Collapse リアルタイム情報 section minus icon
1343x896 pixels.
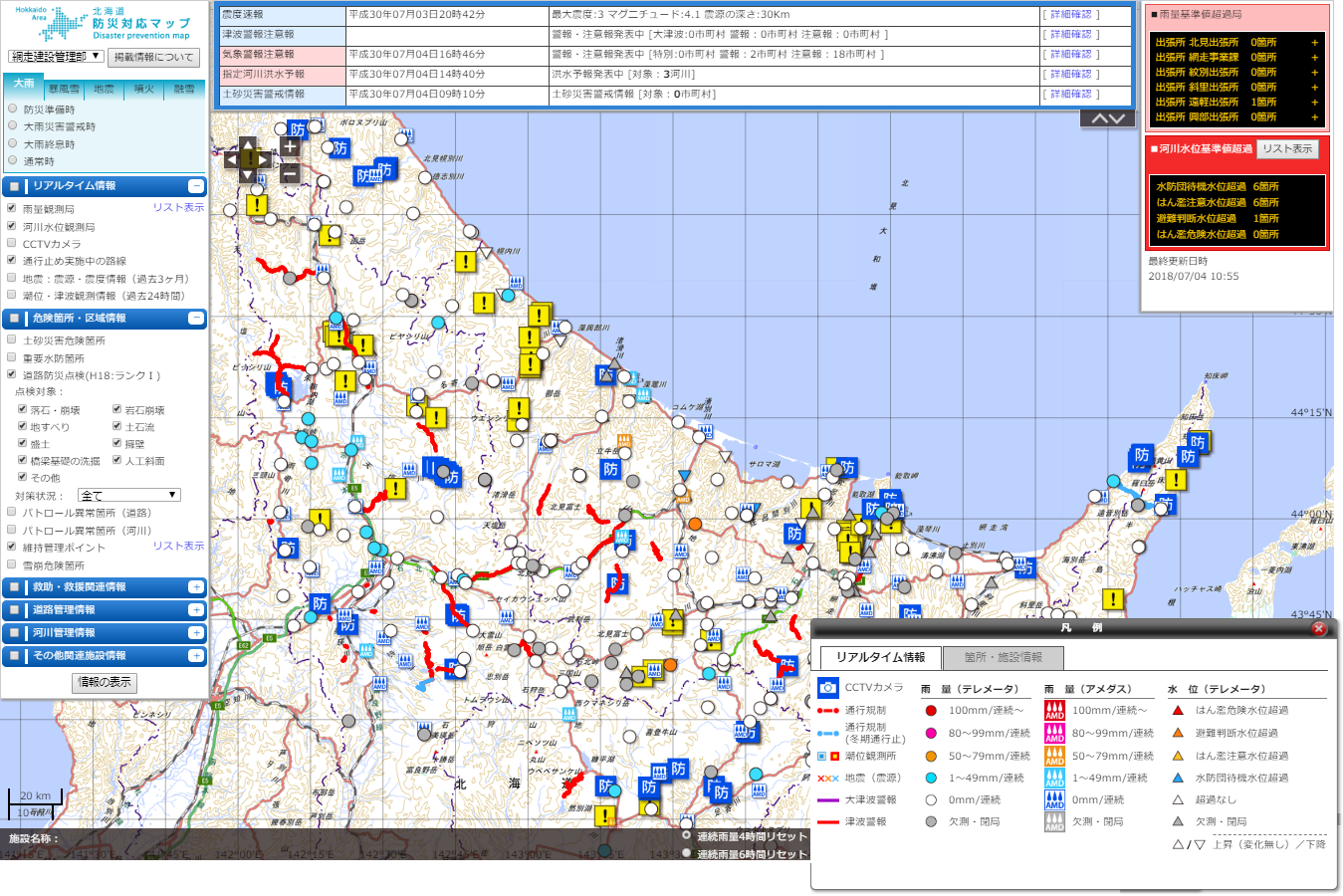click(x=196, y=186)
